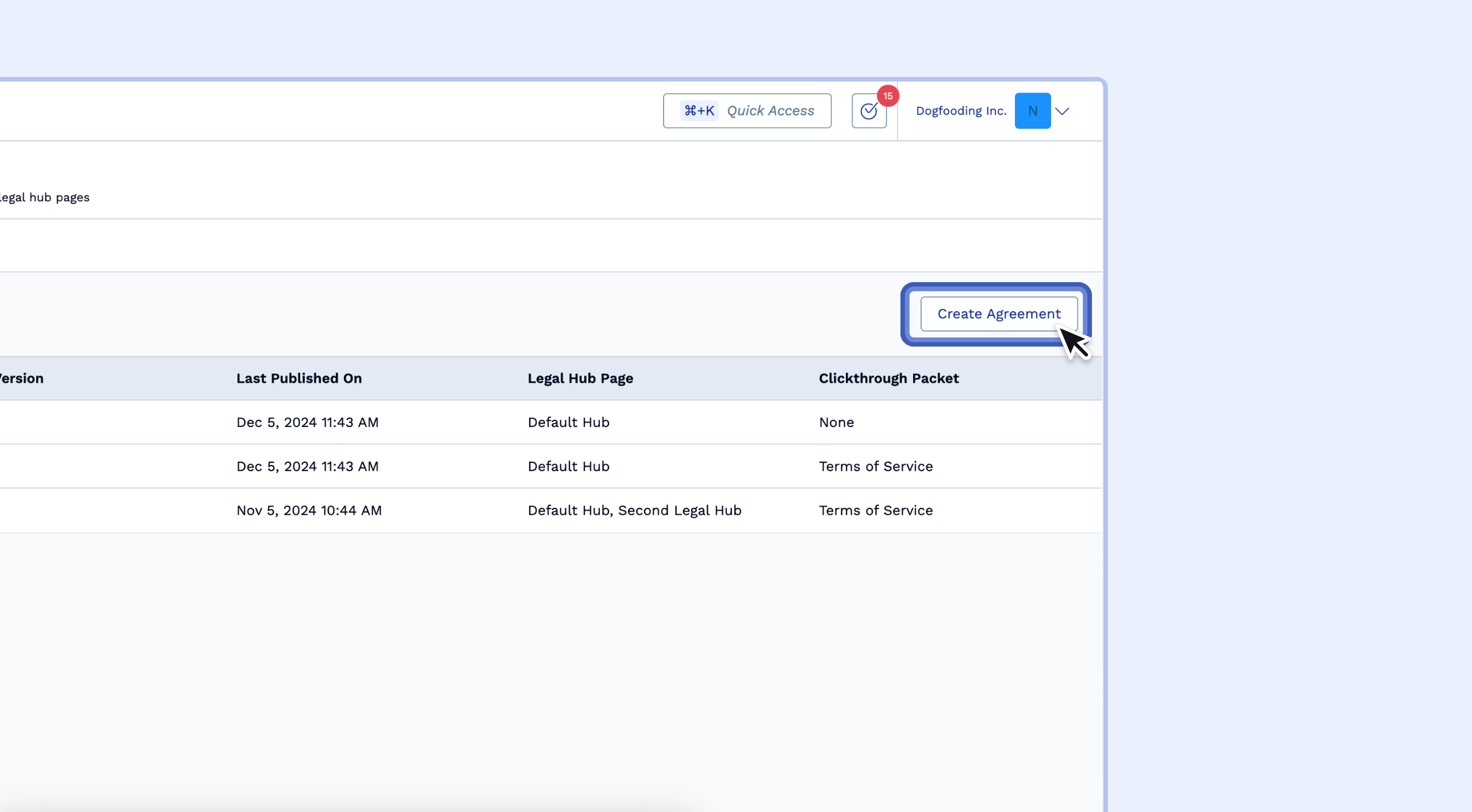
Task: Open the tasks checkmark icon
Action: [868, 111]
